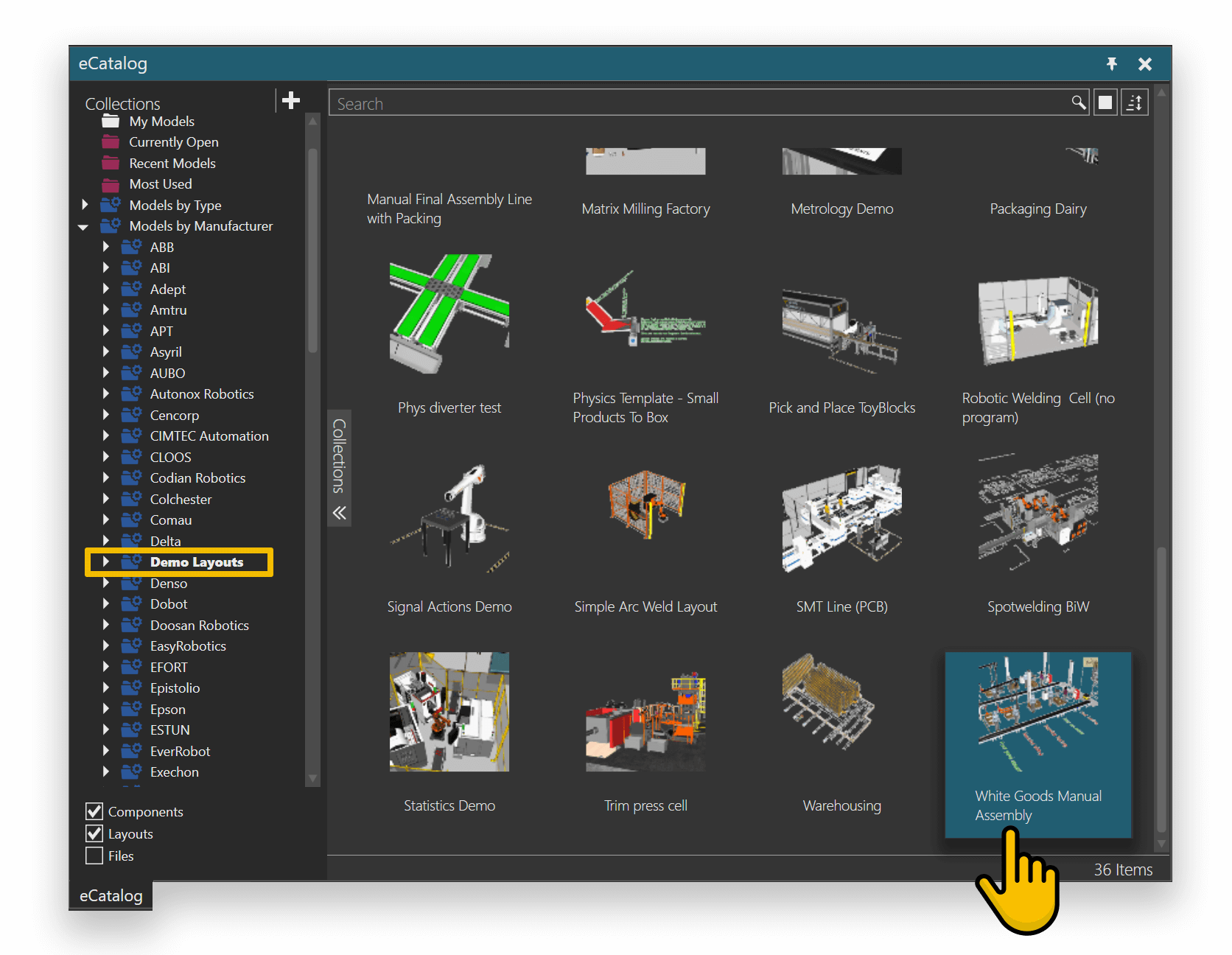The image size is (1232, 955).
Task: Enable the Files checkbox
Action: (94, 856)
